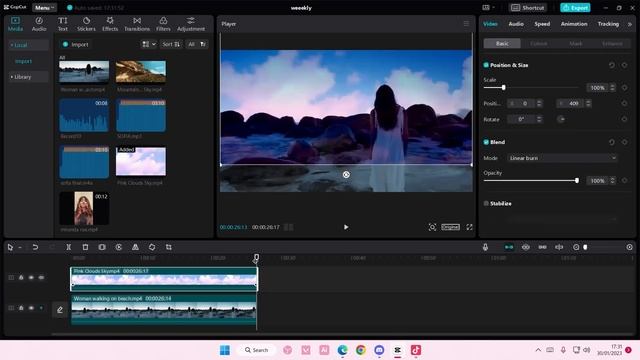Hide the Woman walking track eye icon
Viewport: 640px width, 360px height.
point(31,308)
